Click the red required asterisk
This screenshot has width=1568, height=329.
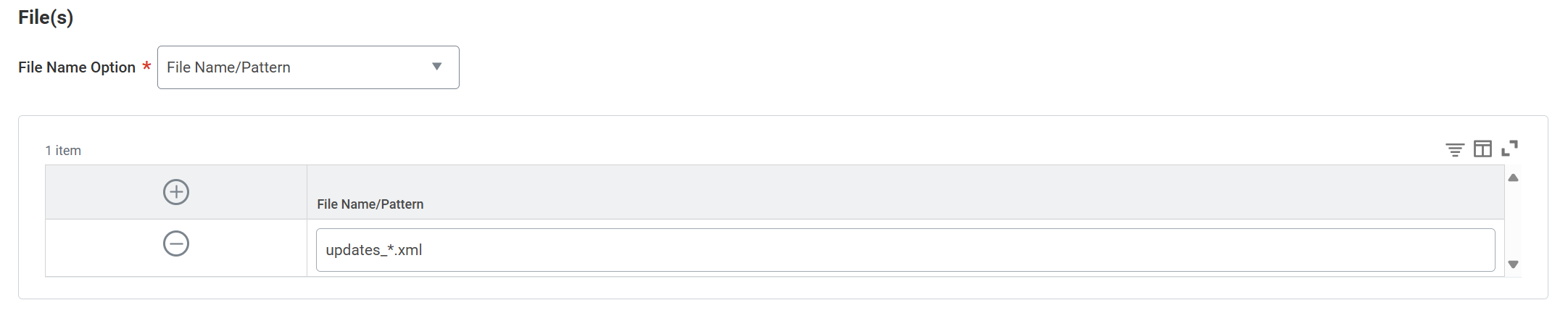click(x=146, y=66)
